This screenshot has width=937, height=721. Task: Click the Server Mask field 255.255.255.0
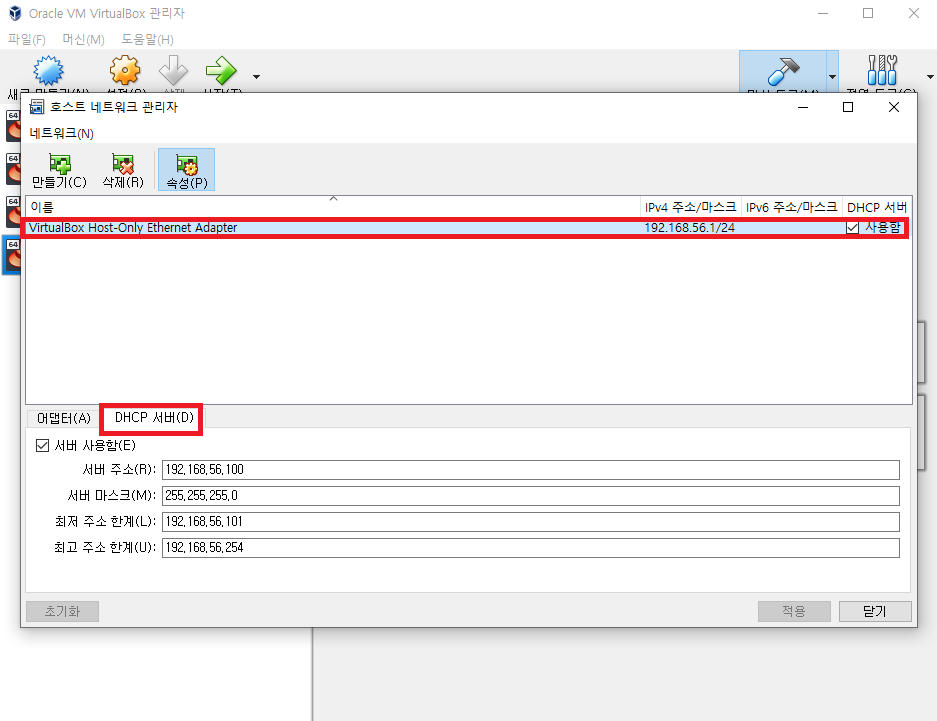(x=531, y=496)
